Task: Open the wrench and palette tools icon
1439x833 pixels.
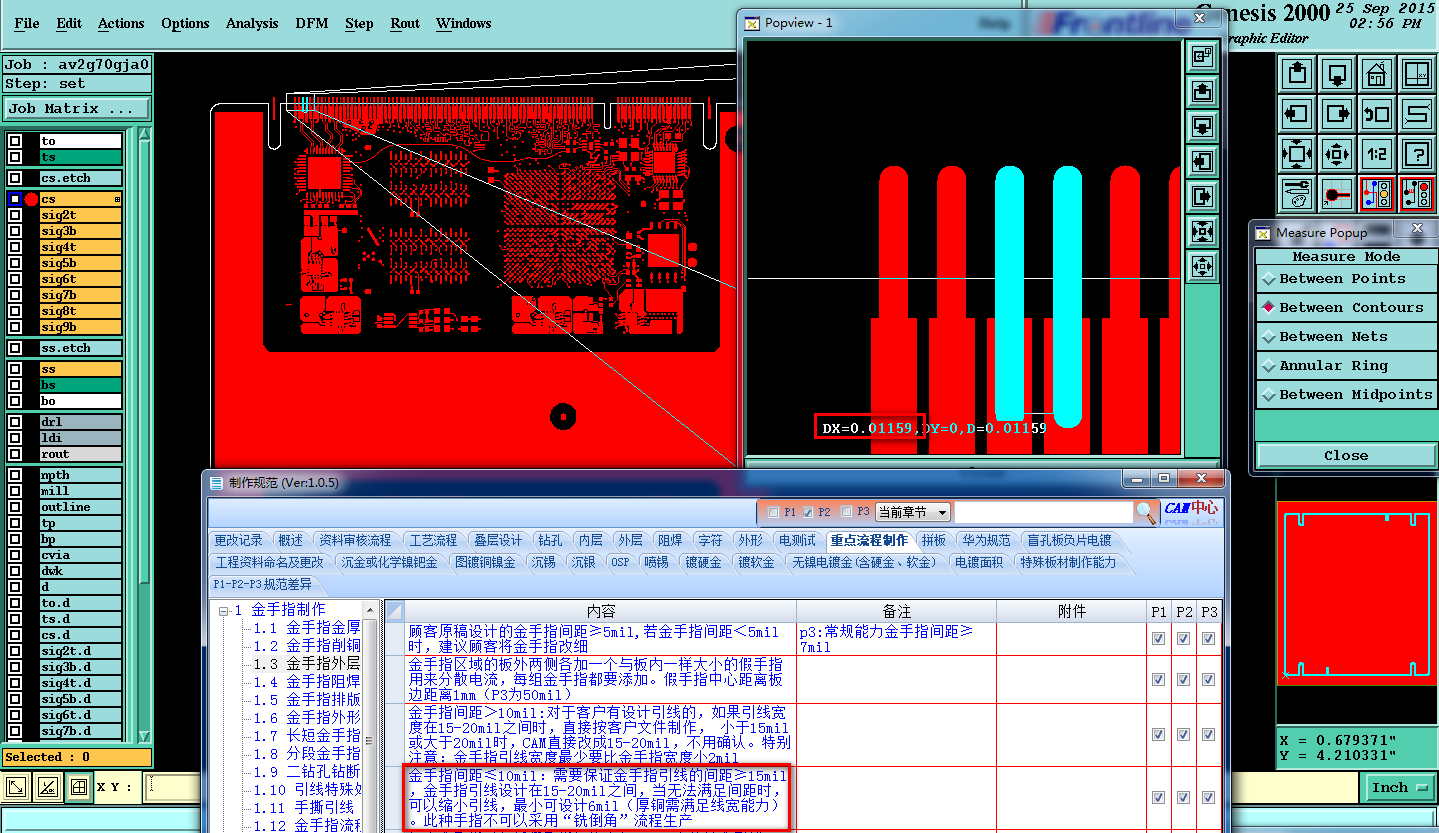Action: (x=1297, y=194)
